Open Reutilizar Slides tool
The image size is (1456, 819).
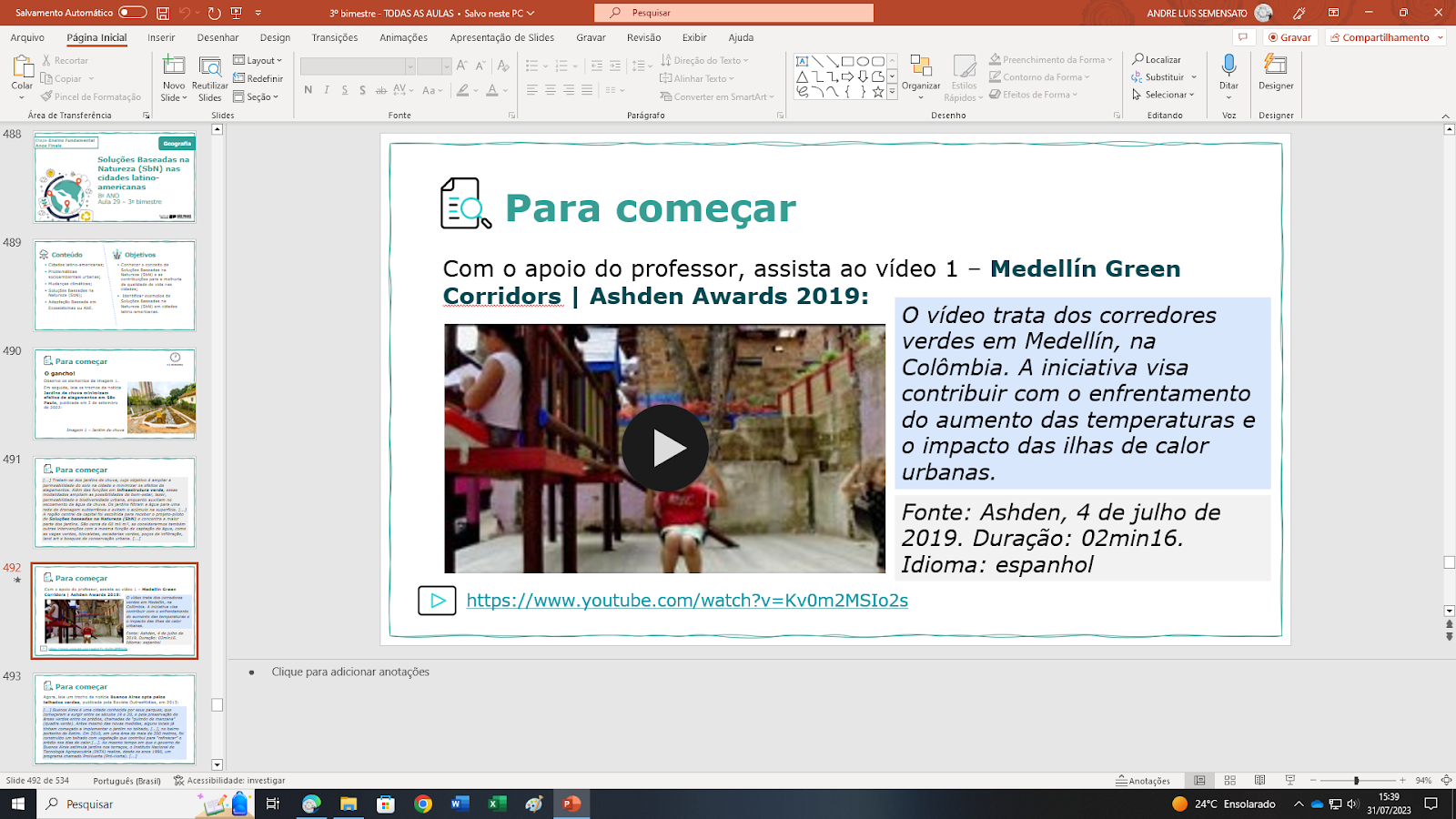click(210, 78)
